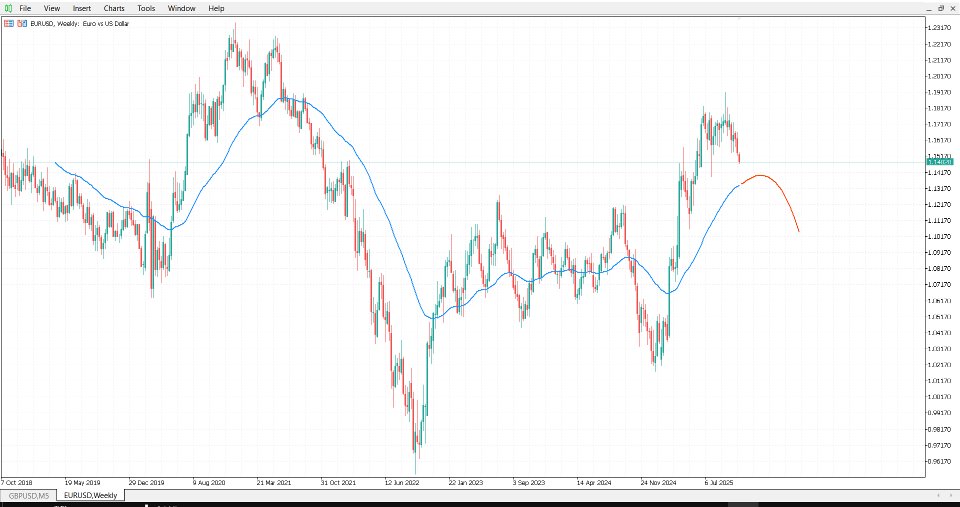Open the View menu
The image size is (960, 507).
(x=52, y=8)
